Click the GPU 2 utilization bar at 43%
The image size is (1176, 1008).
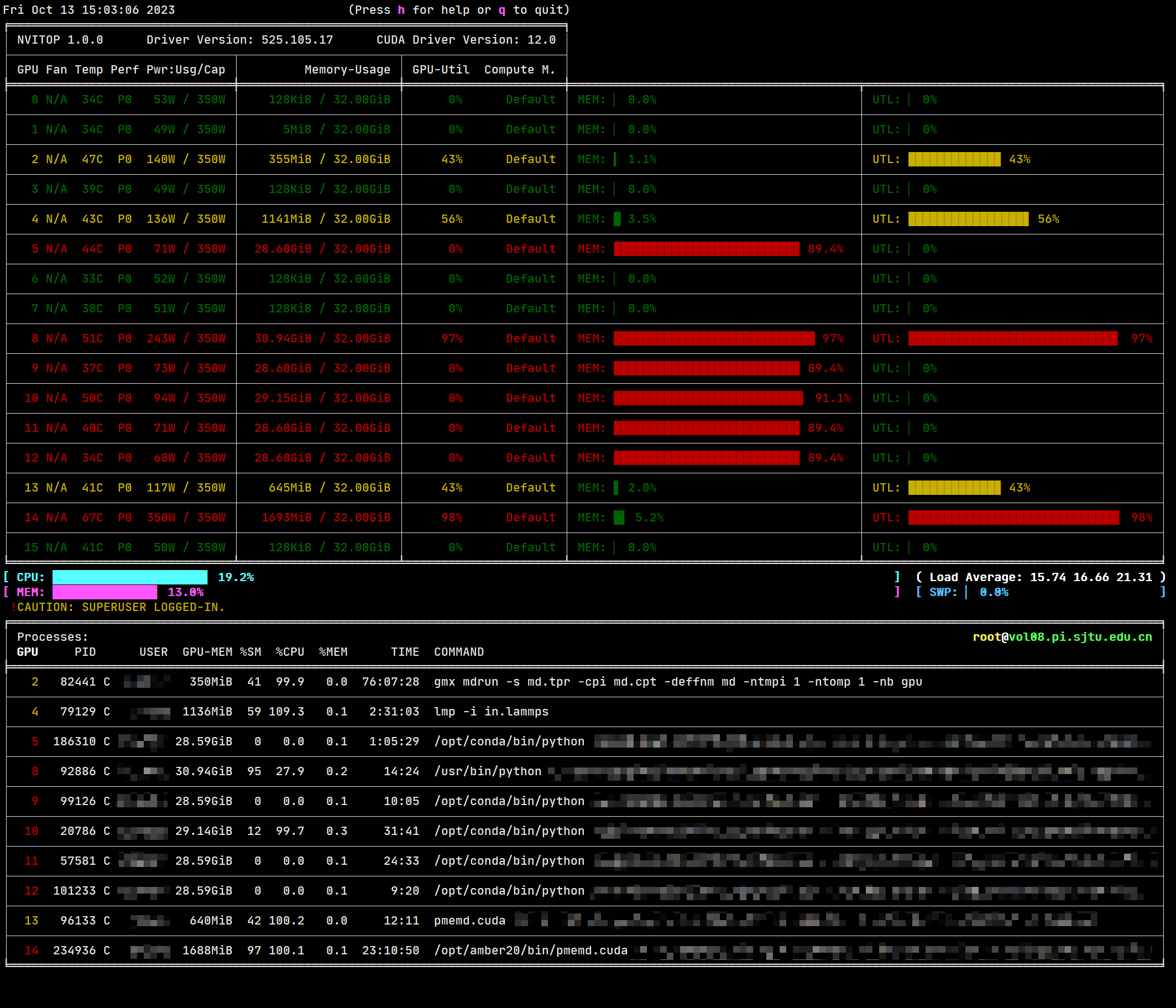coord(954,159)
